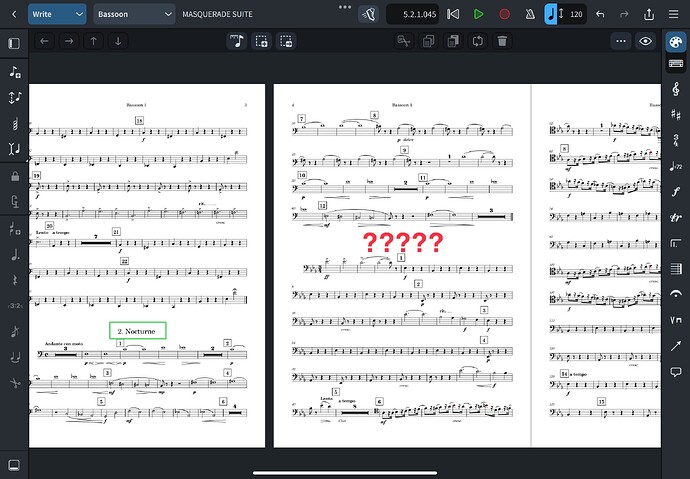Add a tie with the tie tool
The height and width of the screenshot is (479, 690).
(15, 357)
